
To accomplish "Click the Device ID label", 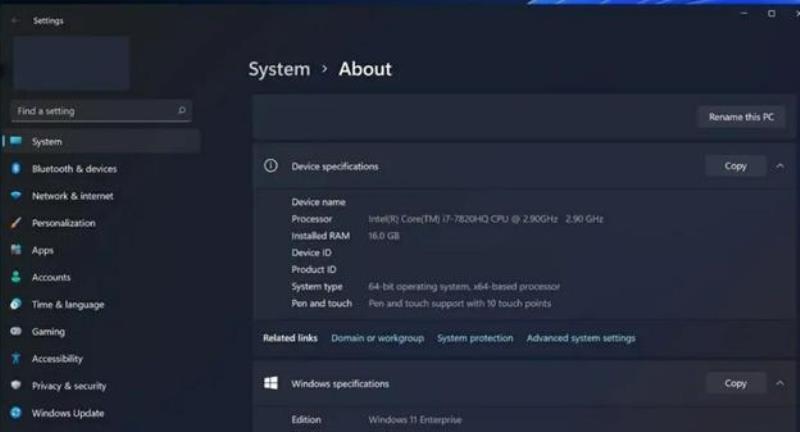I will pos(311,252).
